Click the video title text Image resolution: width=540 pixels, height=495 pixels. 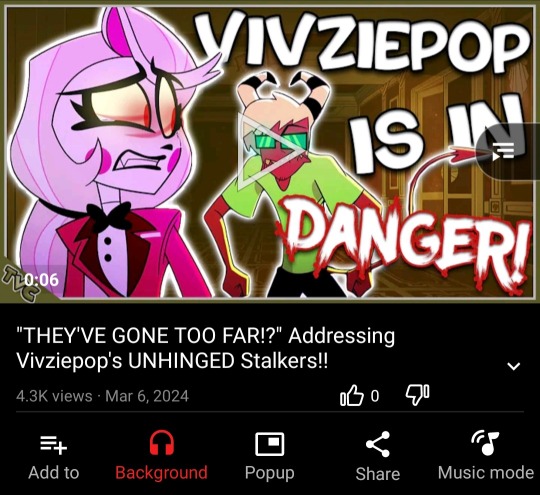pos(206,348)
